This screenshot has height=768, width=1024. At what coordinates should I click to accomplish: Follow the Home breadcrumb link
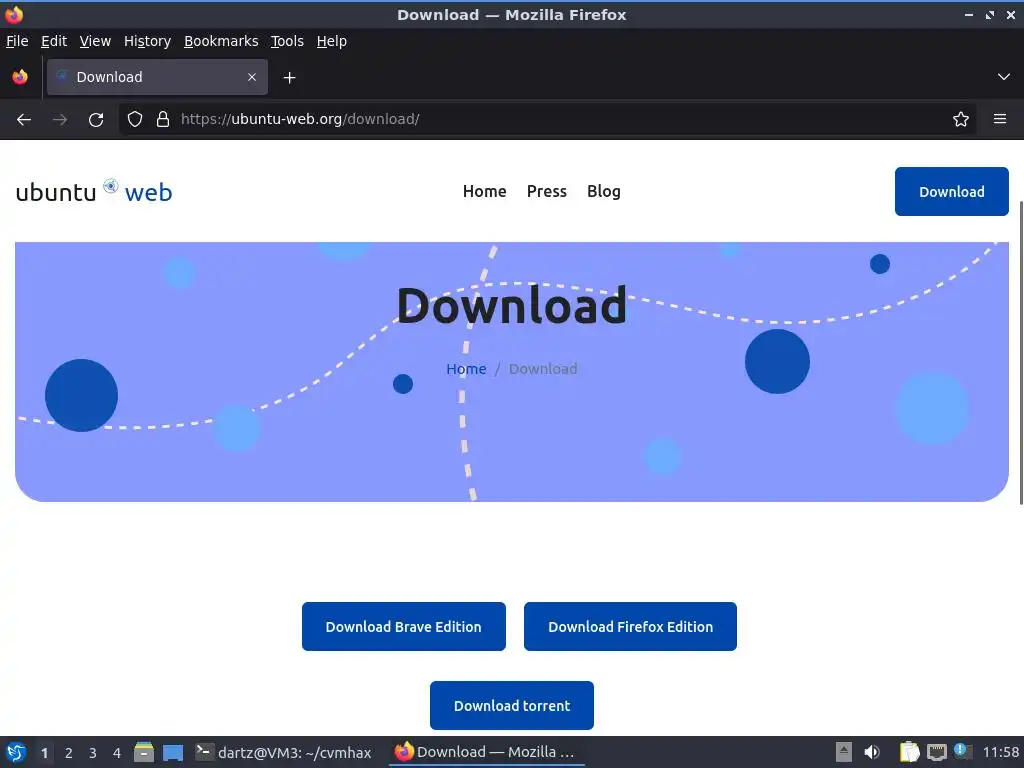466,369
